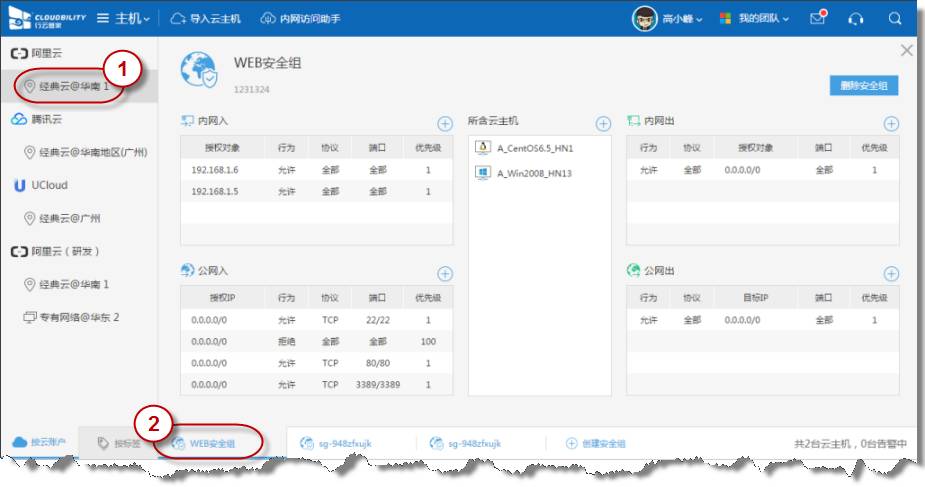Viewport: 925px width, 487px height.
Task: Select the A_CentOS6.5_HN1 host entry
Action: 535,148
